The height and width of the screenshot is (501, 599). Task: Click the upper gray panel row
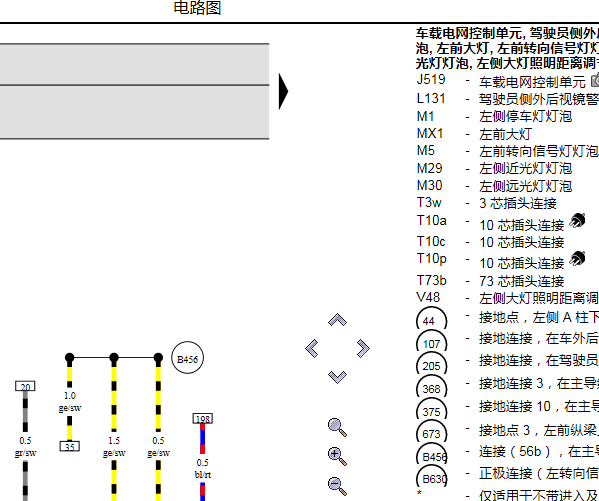click(x=134, y=64)
